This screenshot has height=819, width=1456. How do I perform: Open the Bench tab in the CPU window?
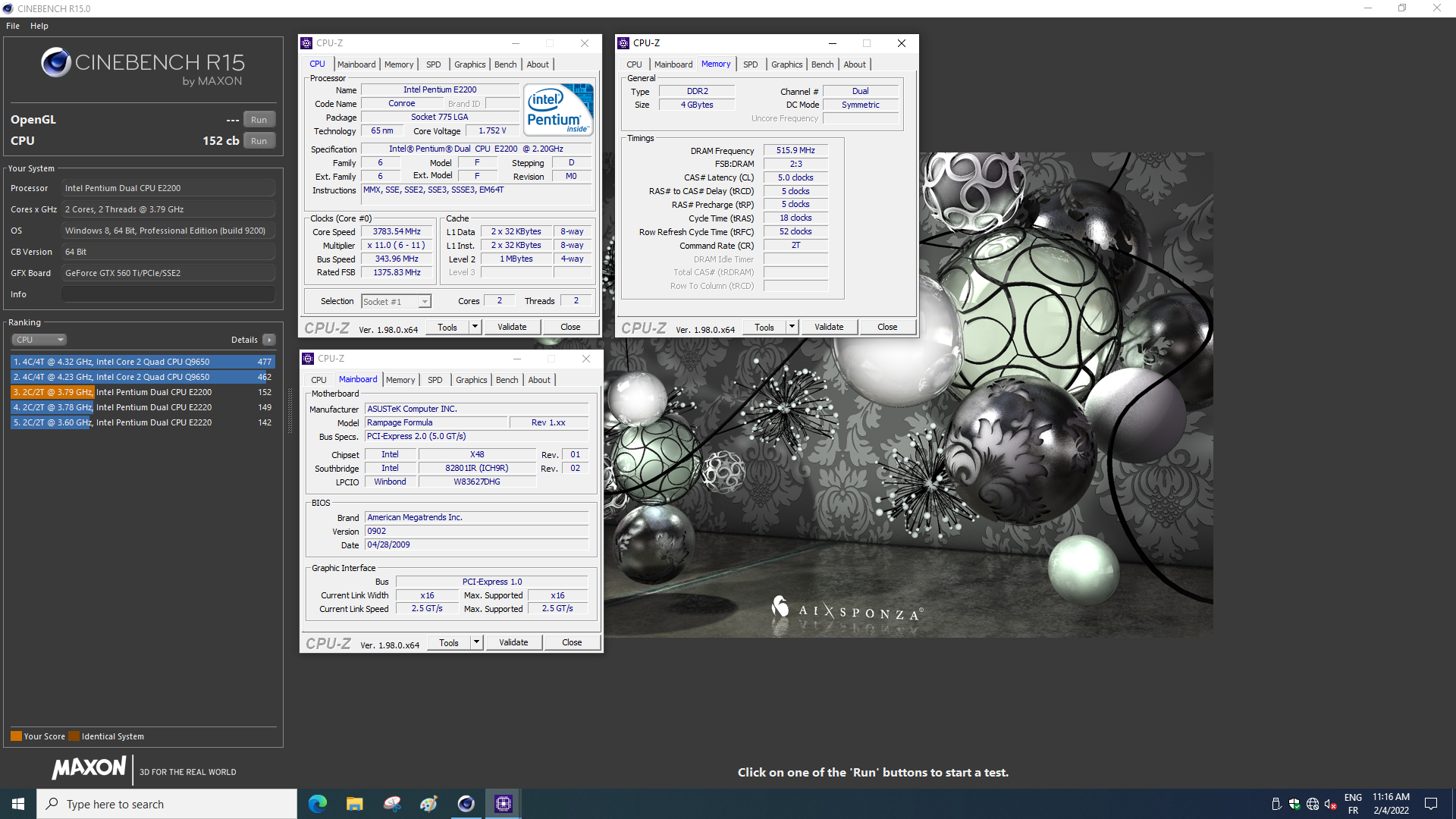click(x=506, y=64)
